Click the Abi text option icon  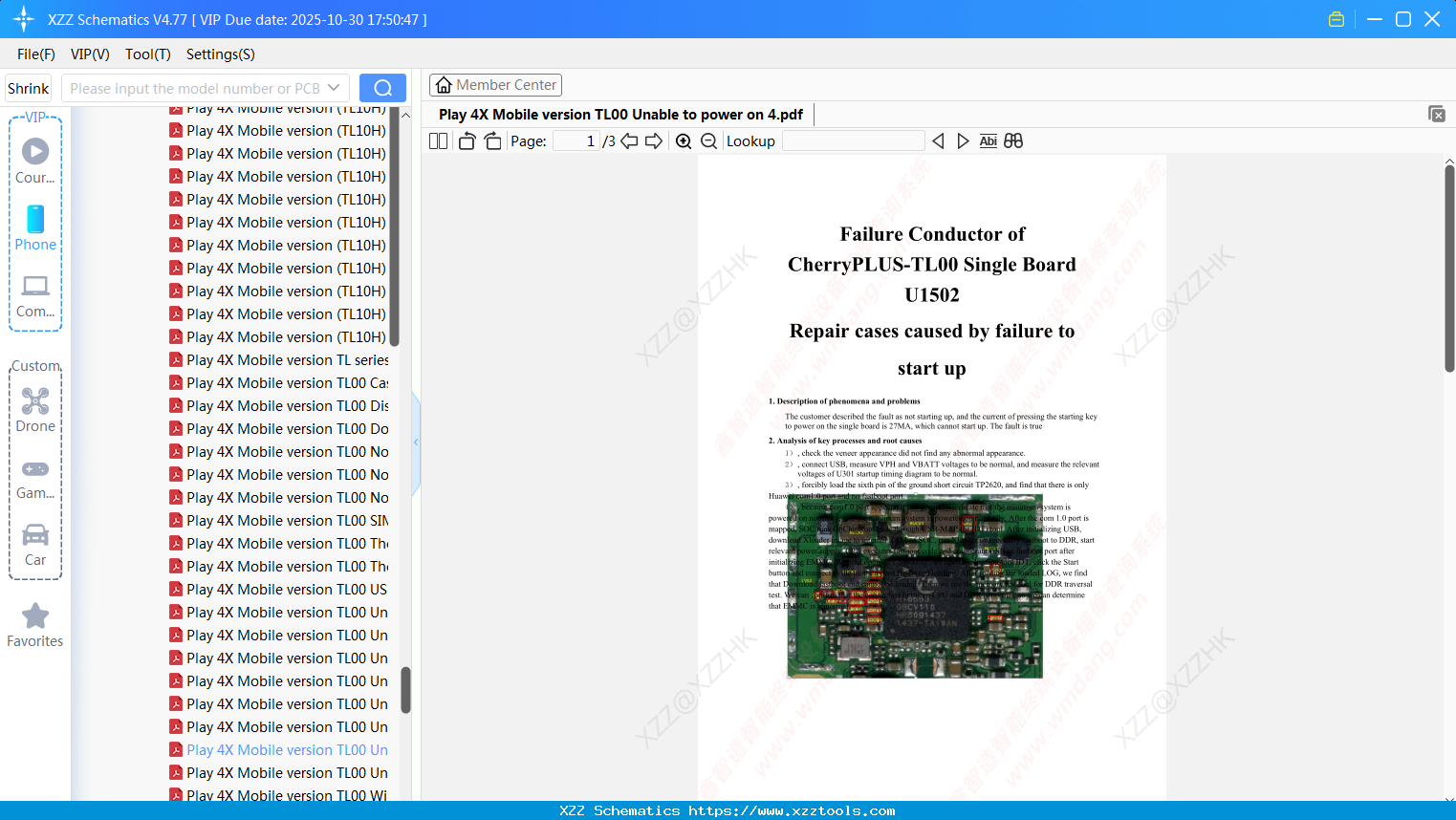(x=989, y=141)
